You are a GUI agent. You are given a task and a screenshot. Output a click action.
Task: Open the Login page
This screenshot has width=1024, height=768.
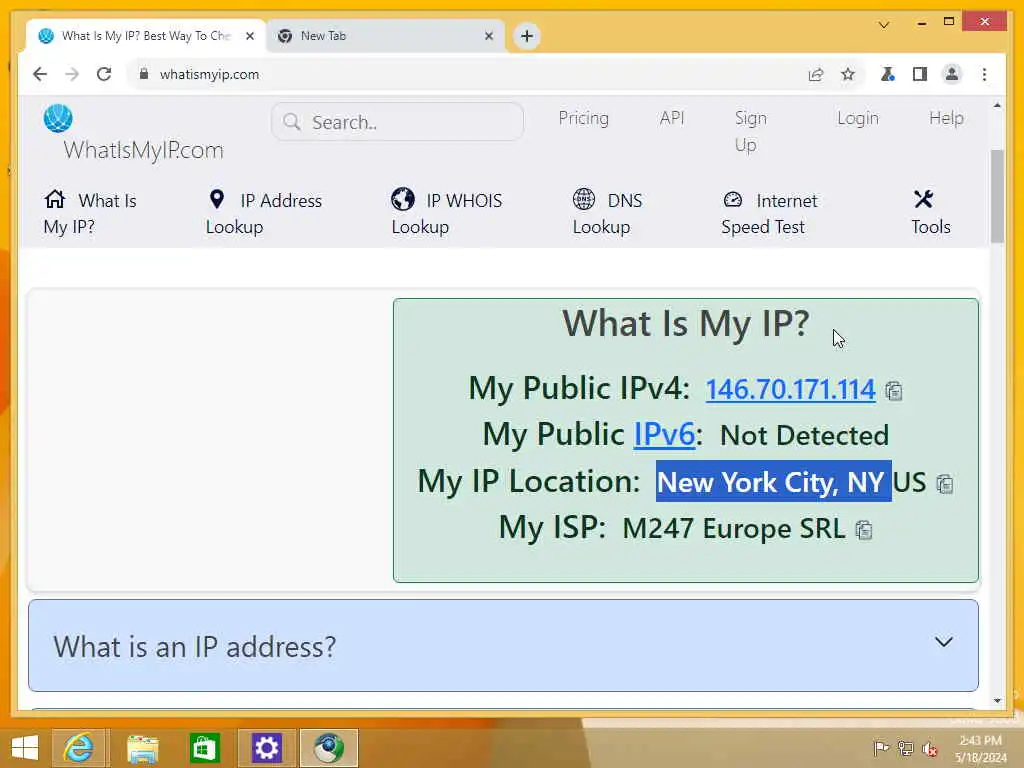[x=857, y=118]
